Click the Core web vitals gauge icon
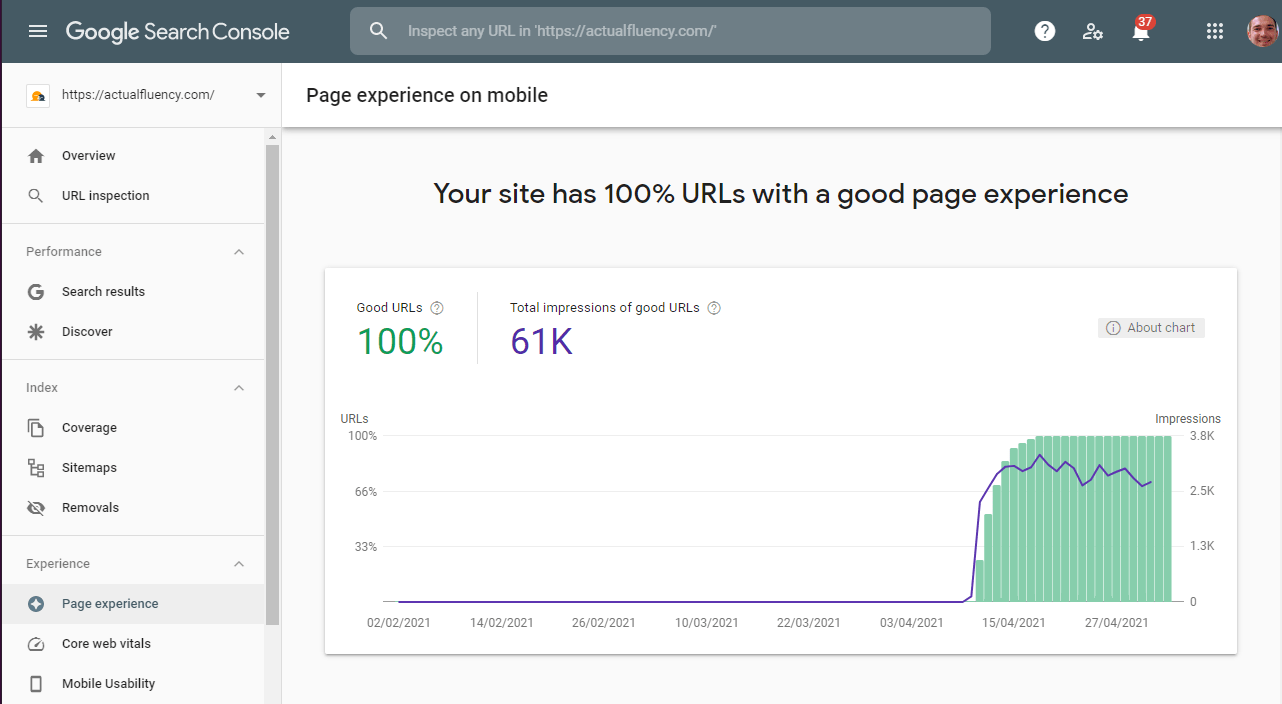The height and width of the screenshot is (704, 1282). (36, 644)
